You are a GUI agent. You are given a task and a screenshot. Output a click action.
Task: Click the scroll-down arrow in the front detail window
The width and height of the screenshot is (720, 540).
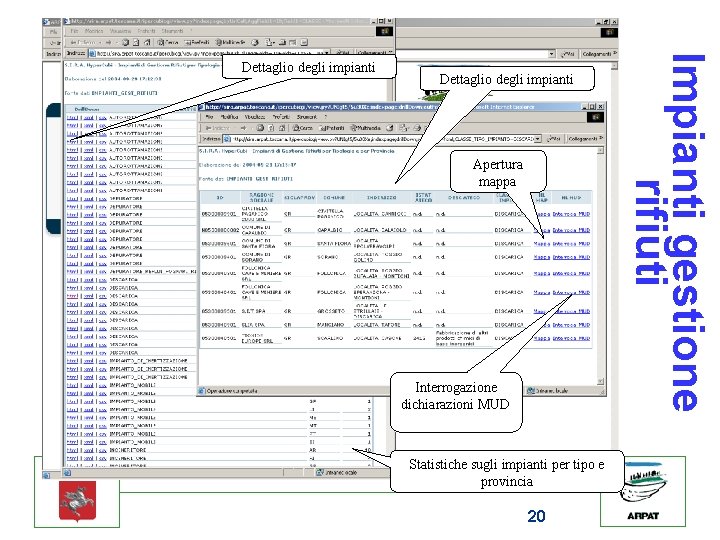coord(600,381)
